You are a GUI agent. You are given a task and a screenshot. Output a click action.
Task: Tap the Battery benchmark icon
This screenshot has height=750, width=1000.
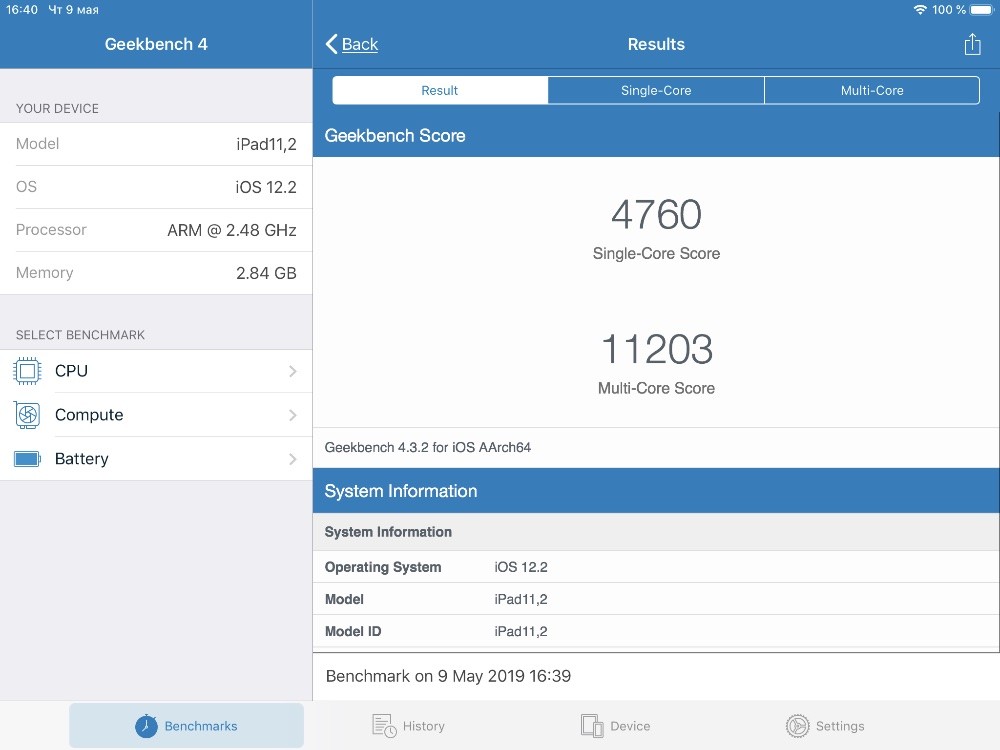point(27,459)
